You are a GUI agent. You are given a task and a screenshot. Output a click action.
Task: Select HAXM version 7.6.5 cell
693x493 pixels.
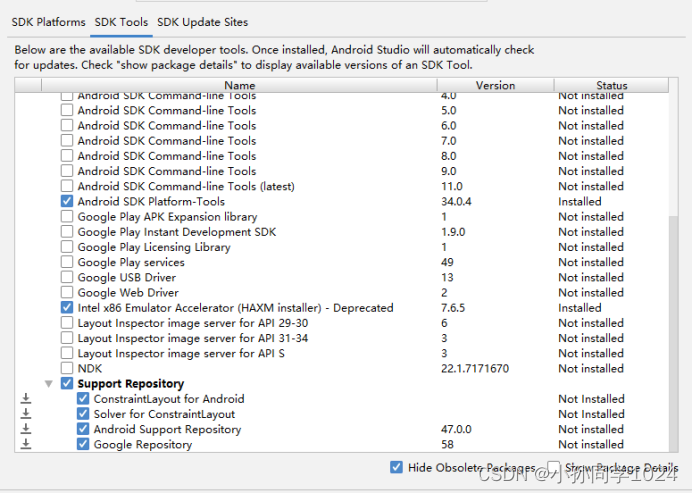(453, 308)
